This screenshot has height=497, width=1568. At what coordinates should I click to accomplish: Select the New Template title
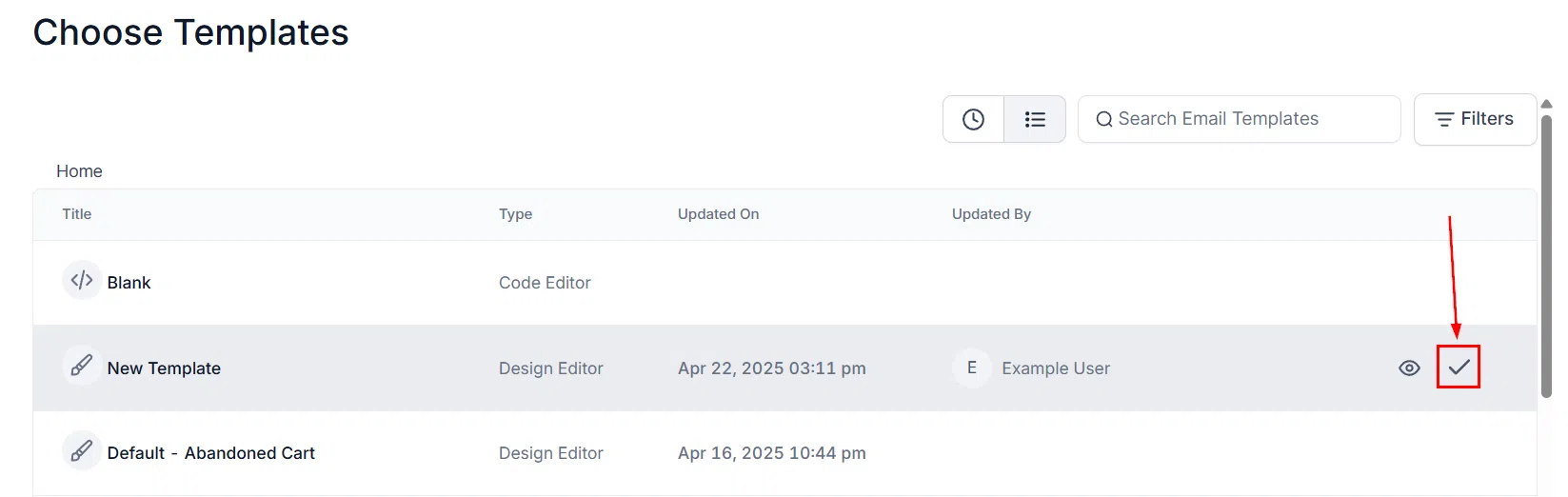click(x=164, y=368)
